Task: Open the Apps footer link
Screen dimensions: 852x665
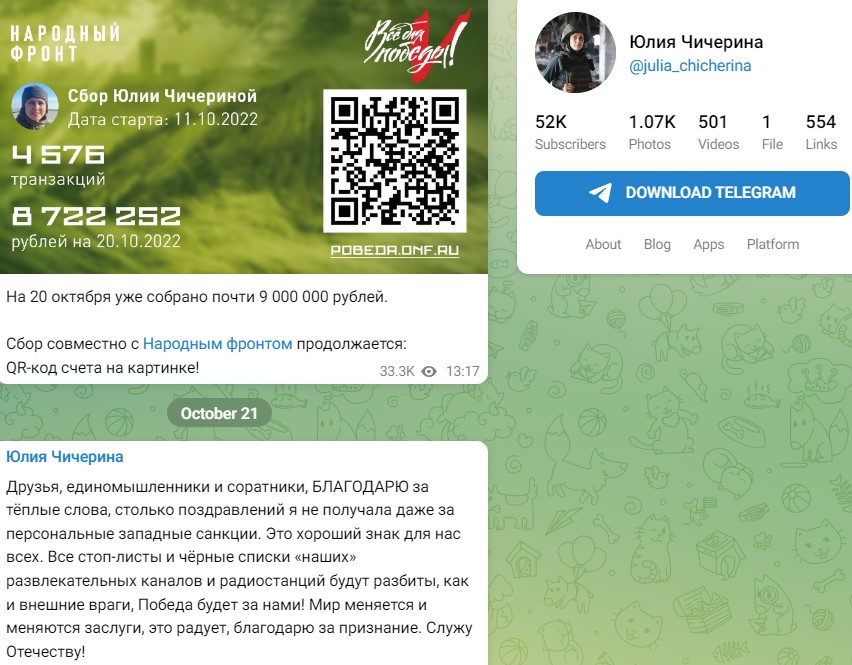Action: [x=709, y=244]
